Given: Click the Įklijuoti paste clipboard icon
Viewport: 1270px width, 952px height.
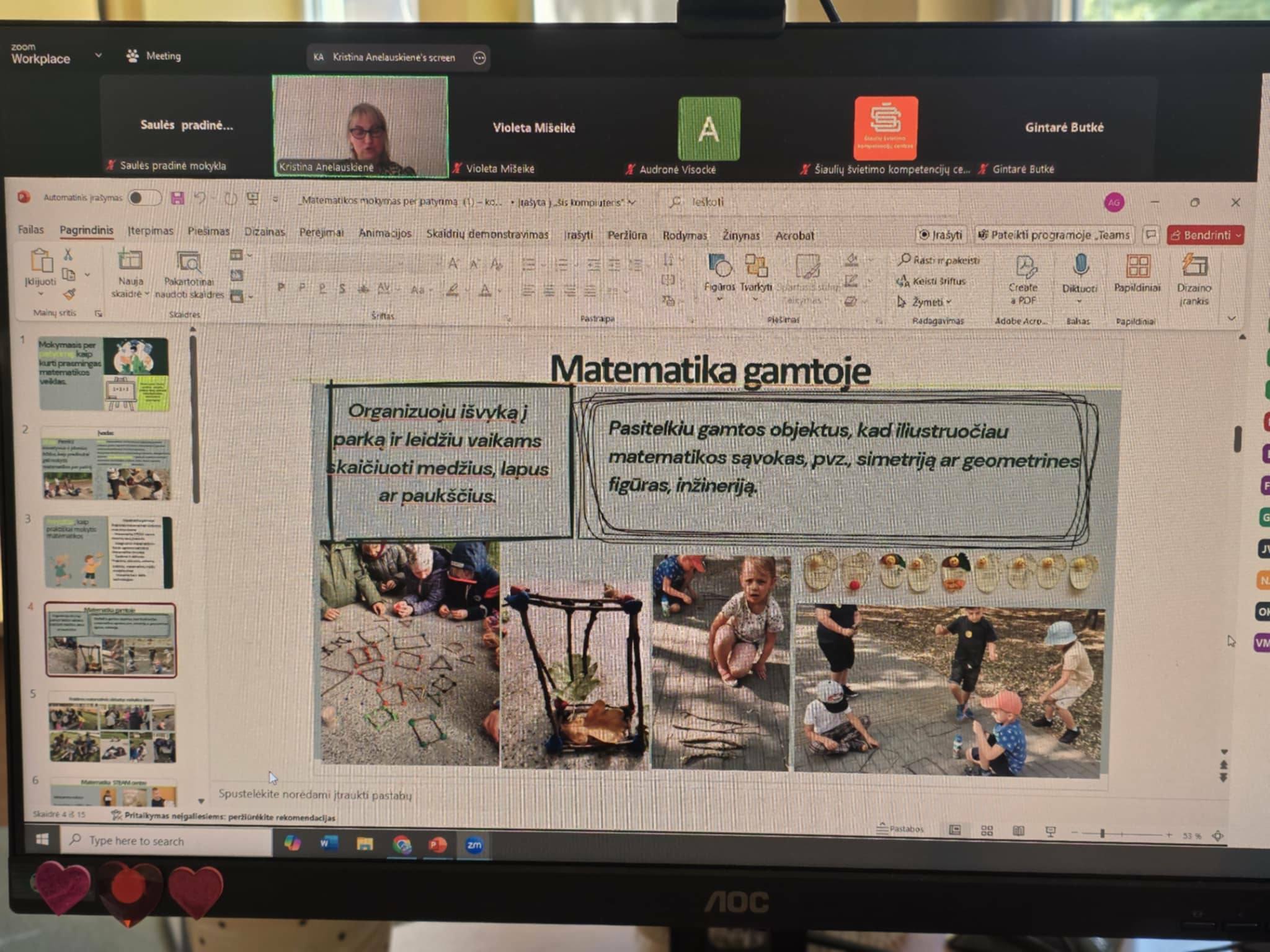Looking at the screenshot, I should point(42,261).
